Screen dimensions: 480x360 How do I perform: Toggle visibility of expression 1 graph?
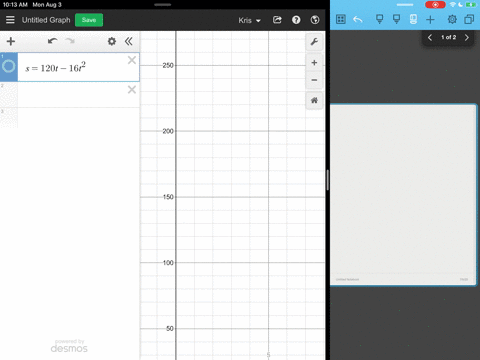[9, 66]
